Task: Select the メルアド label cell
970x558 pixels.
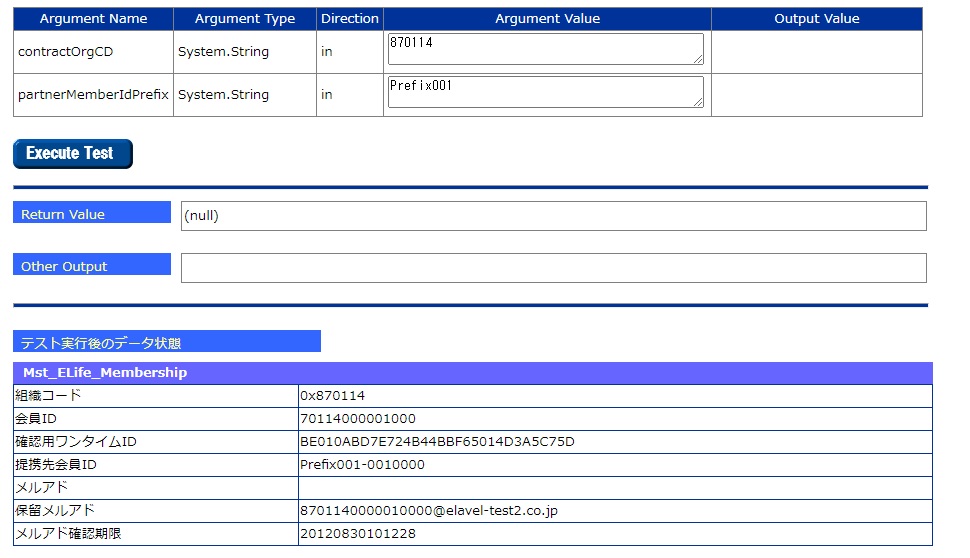Action: click(156, 487)
